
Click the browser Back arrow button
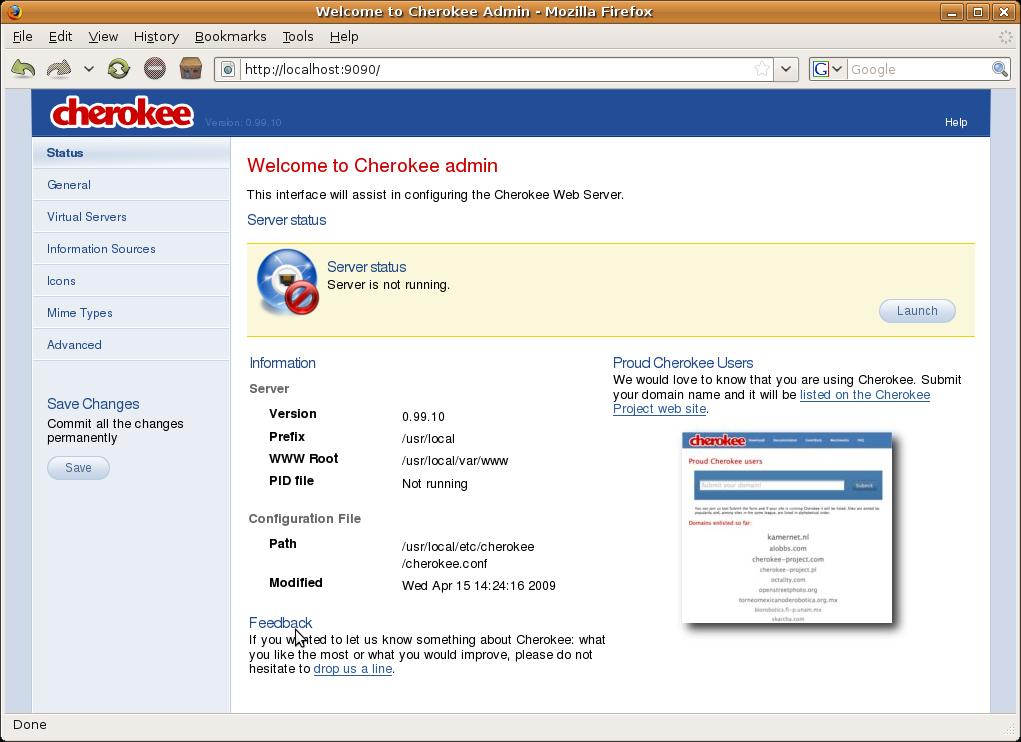pyautogui.click(x=23, y=69)
